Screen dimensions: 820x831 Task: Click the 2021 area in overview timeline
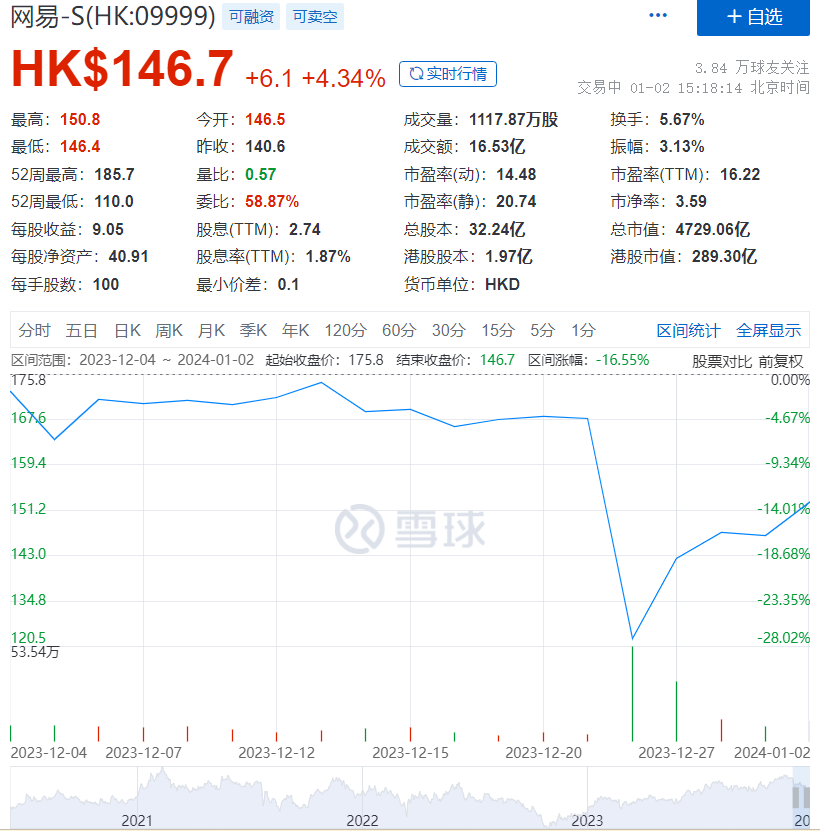[137, 820]
